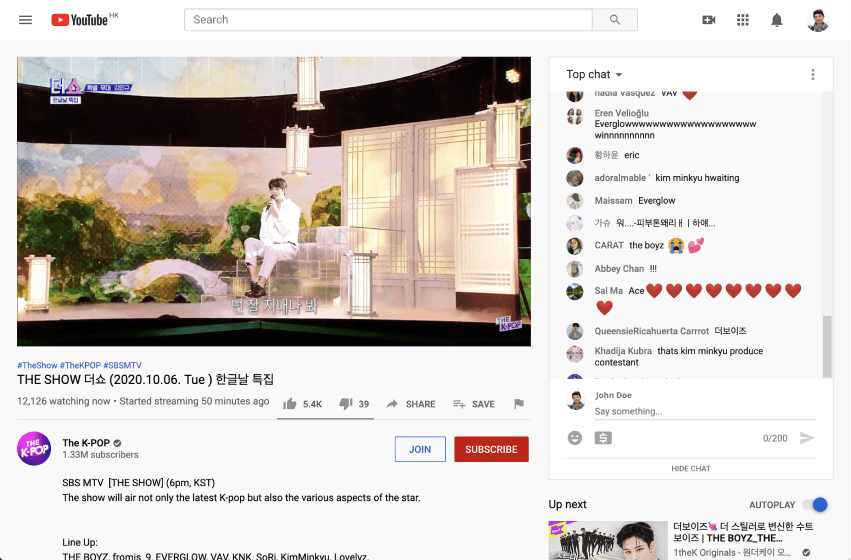Screen dimensions: 851x560
Task: Click the SHARE label
Action: coord(421,404)
